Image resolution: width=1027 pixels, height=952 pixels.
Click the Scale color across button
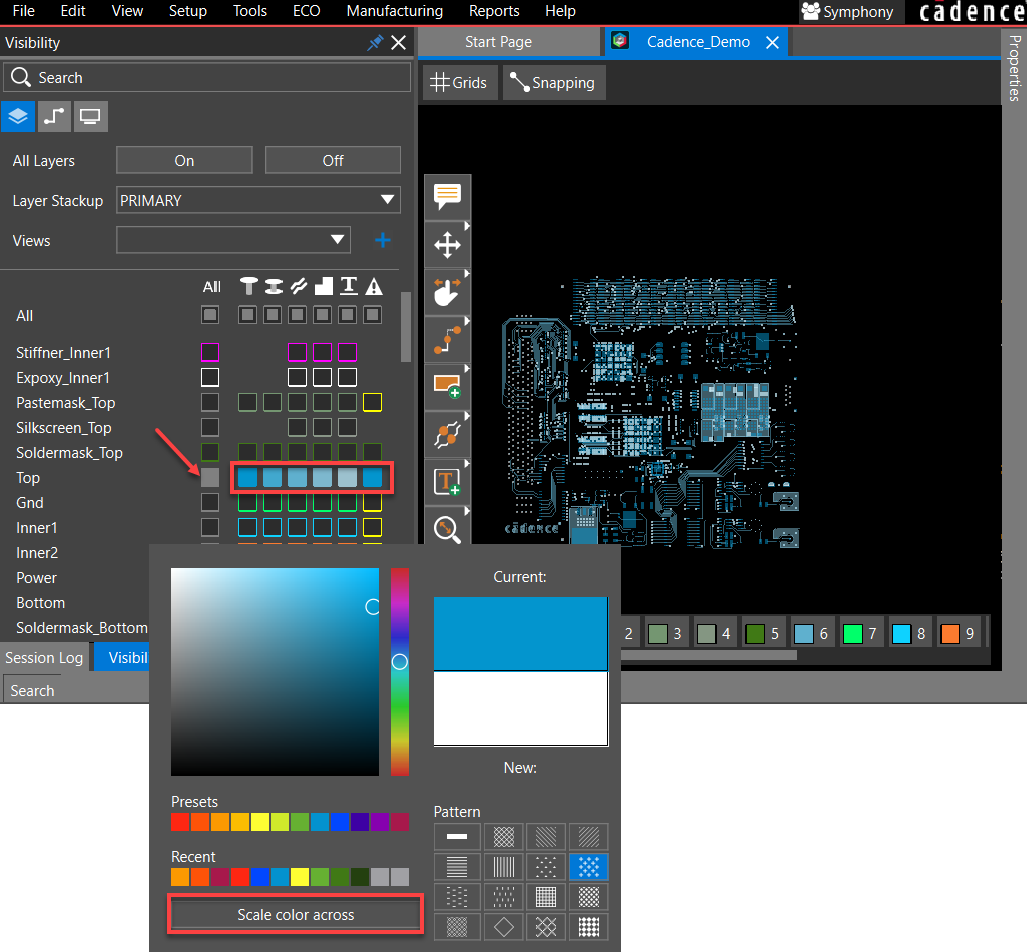pos(295,915)
